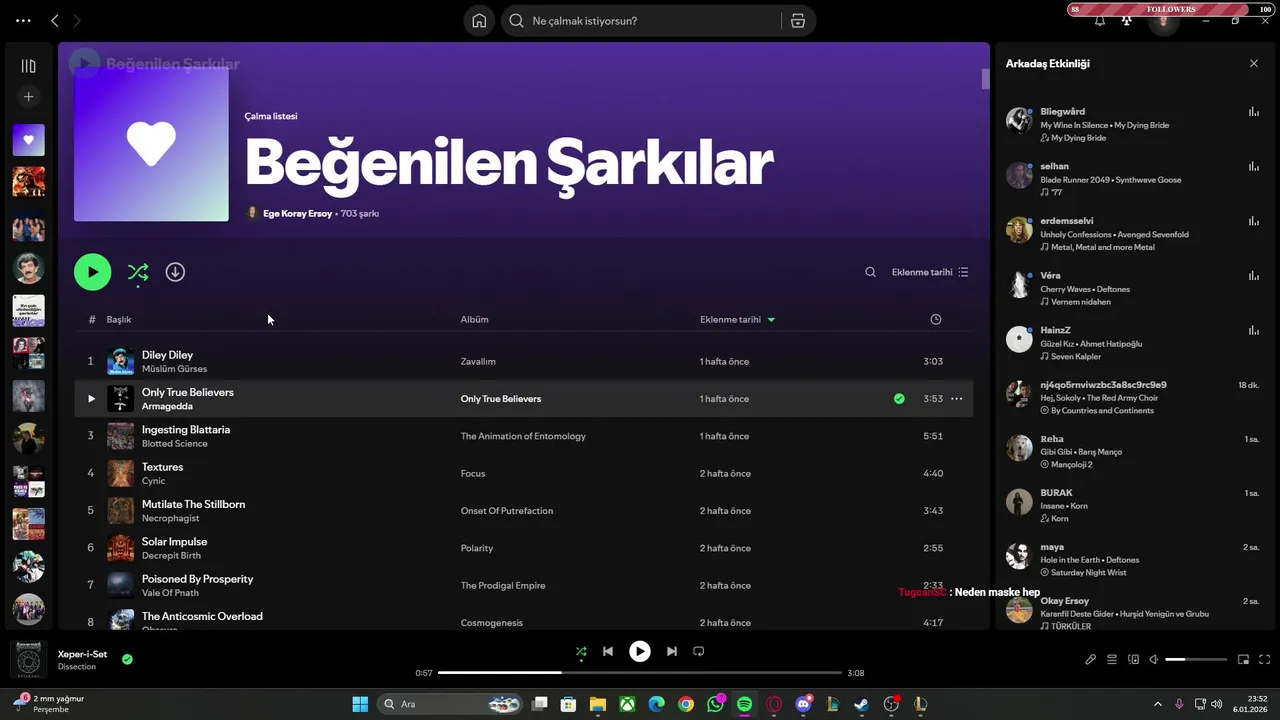Play the Only True Believers row

[x=91, y=399]
